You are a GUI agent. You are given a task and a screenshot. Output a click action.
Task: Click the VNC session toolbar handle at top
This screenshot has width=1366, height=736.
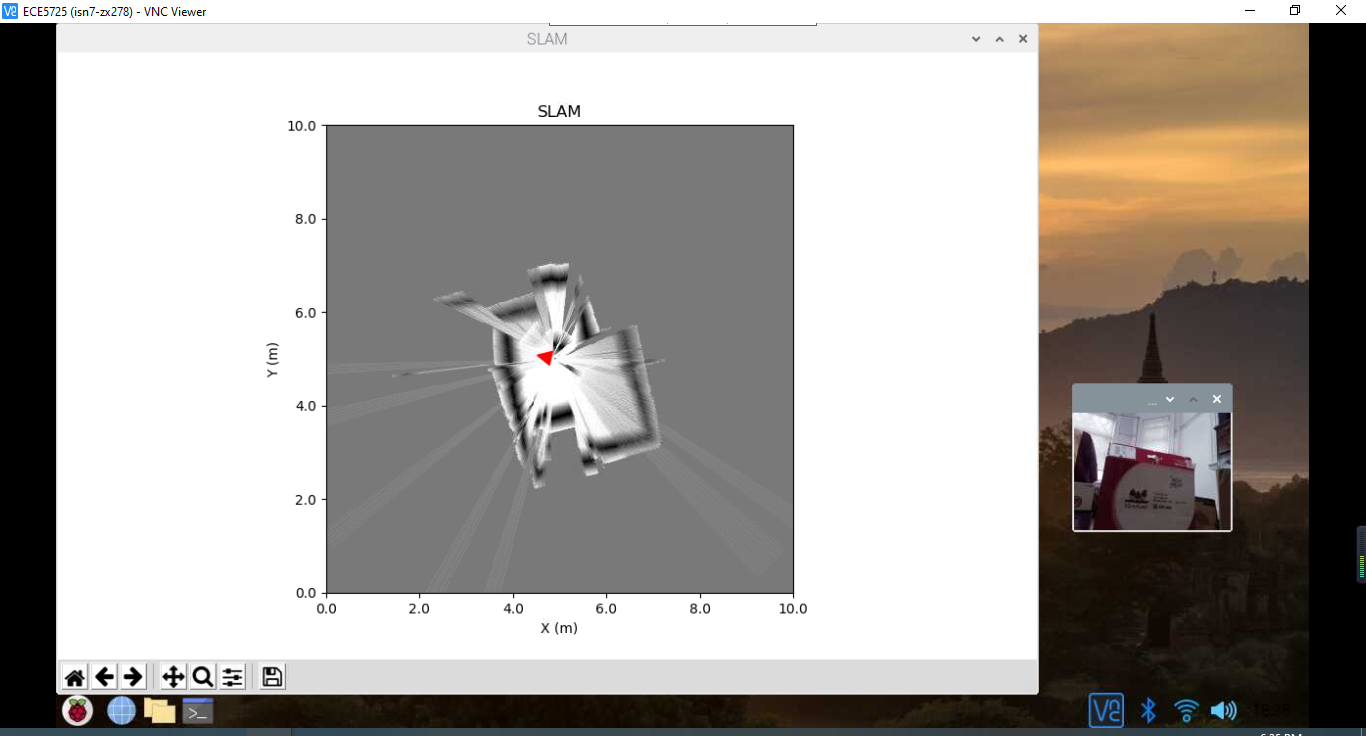682,23
